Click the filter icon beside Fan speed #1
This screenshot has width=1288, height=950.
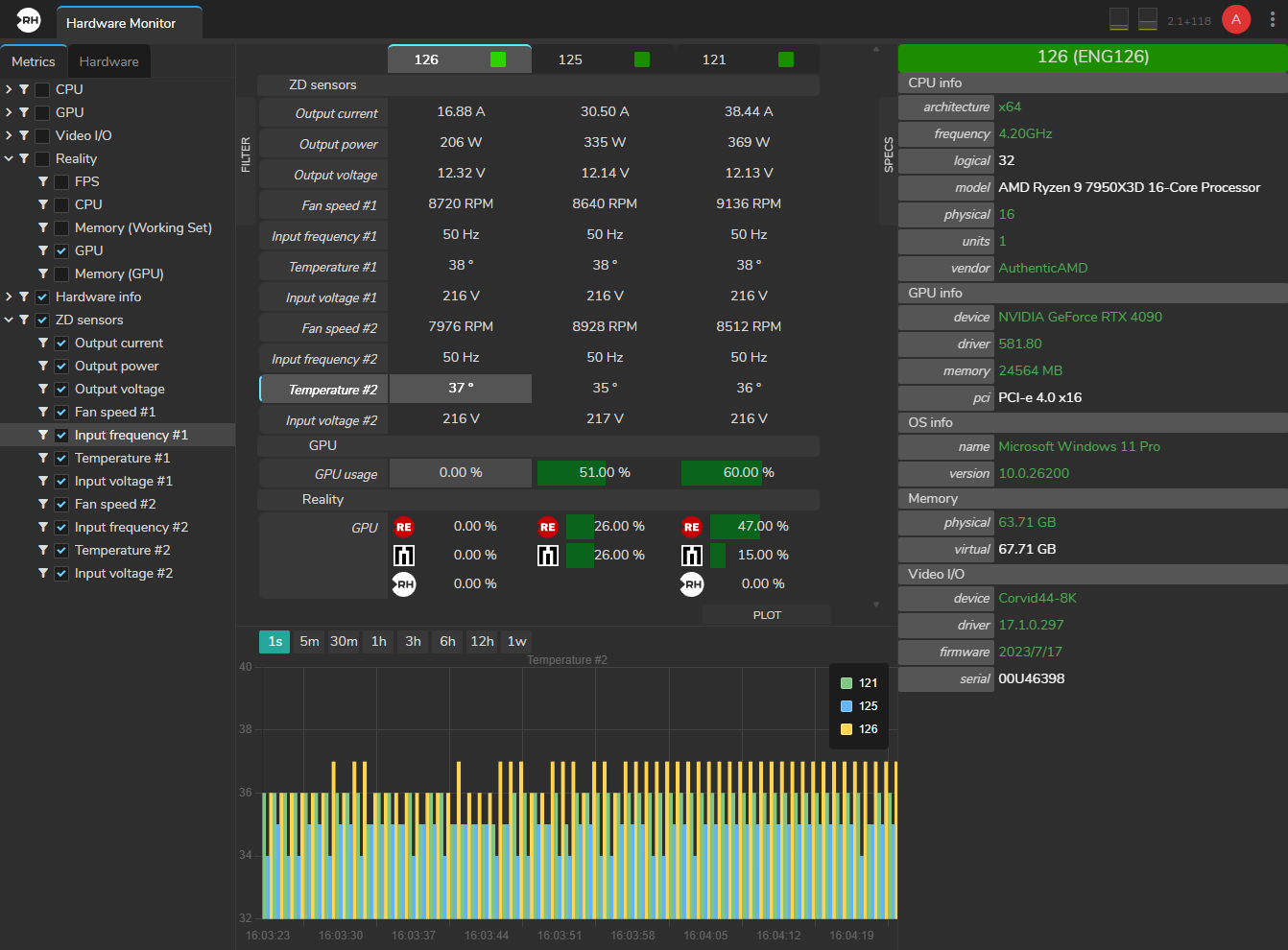tap(43, 412)
